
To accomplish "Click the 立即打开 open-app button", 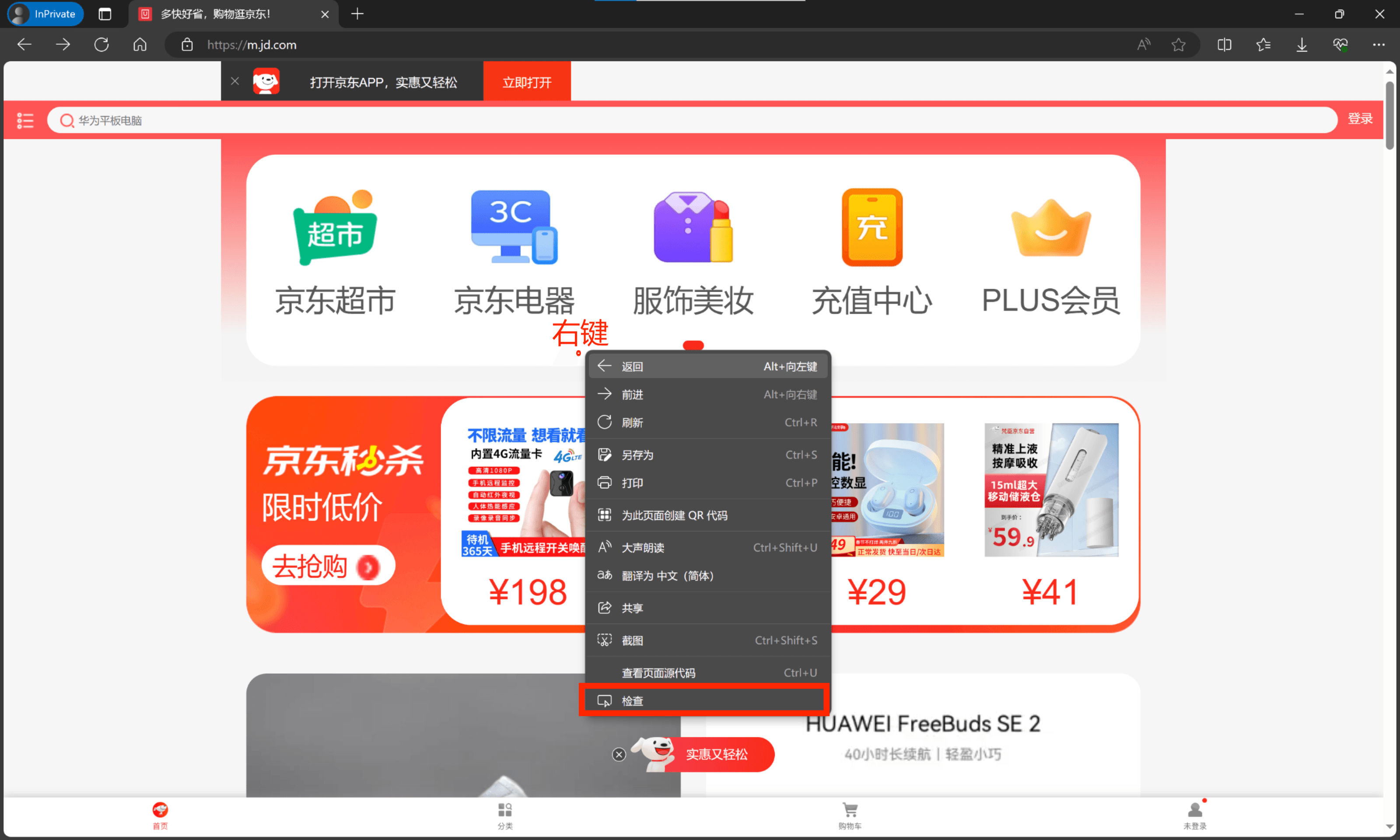I will tap(527, 82).
